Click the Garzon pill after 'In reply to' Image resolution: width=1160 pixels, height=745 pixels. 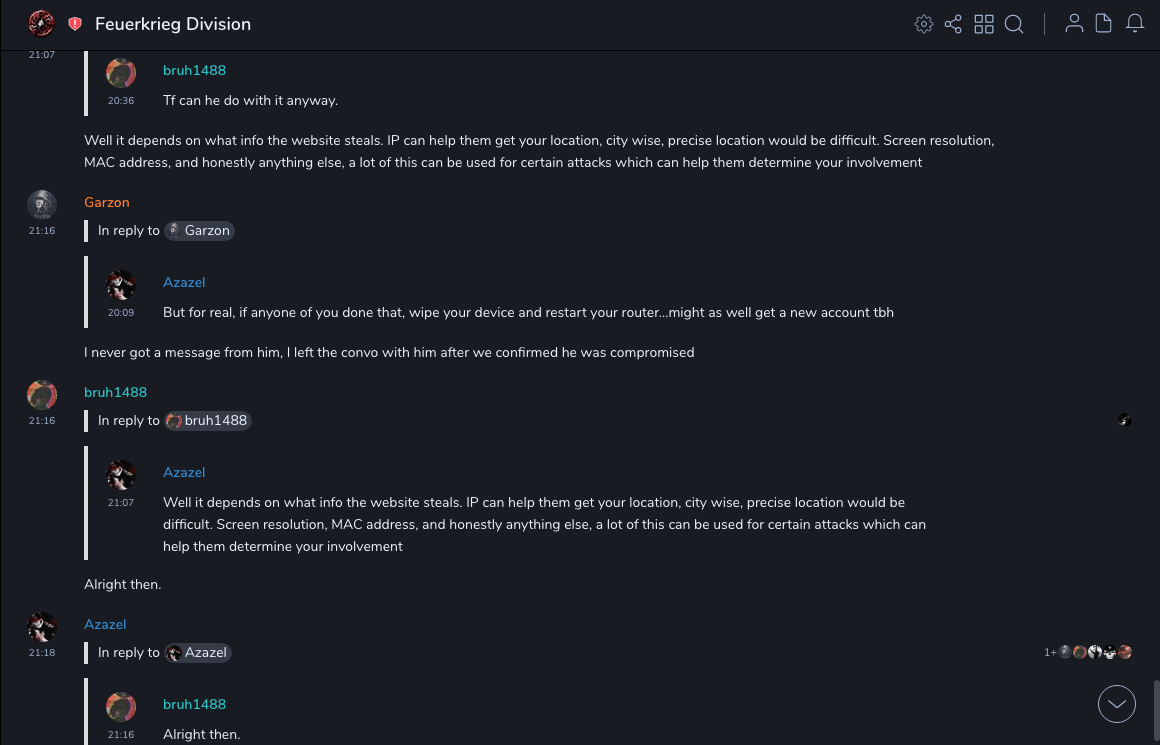(x=199, y=231)
